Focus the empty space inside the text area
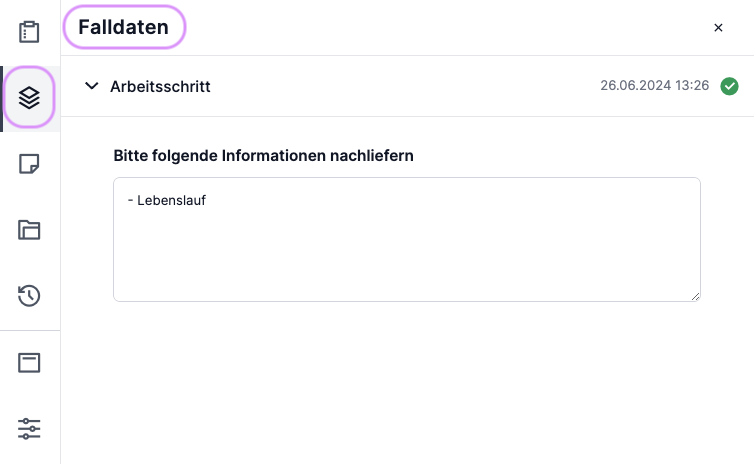754x464 pixels. 407,255
